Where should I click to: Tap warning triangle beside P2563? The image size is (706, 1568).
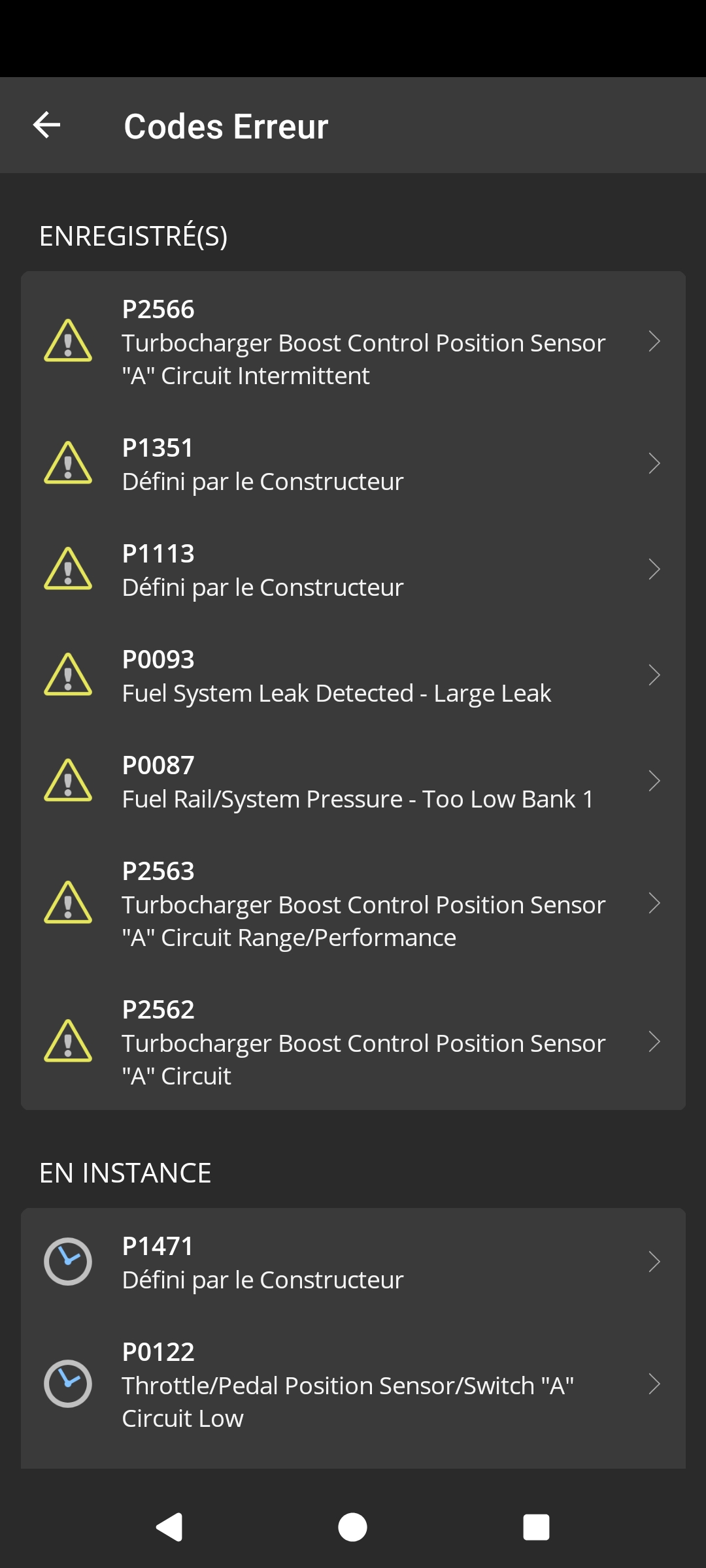(x=68, y=903)
